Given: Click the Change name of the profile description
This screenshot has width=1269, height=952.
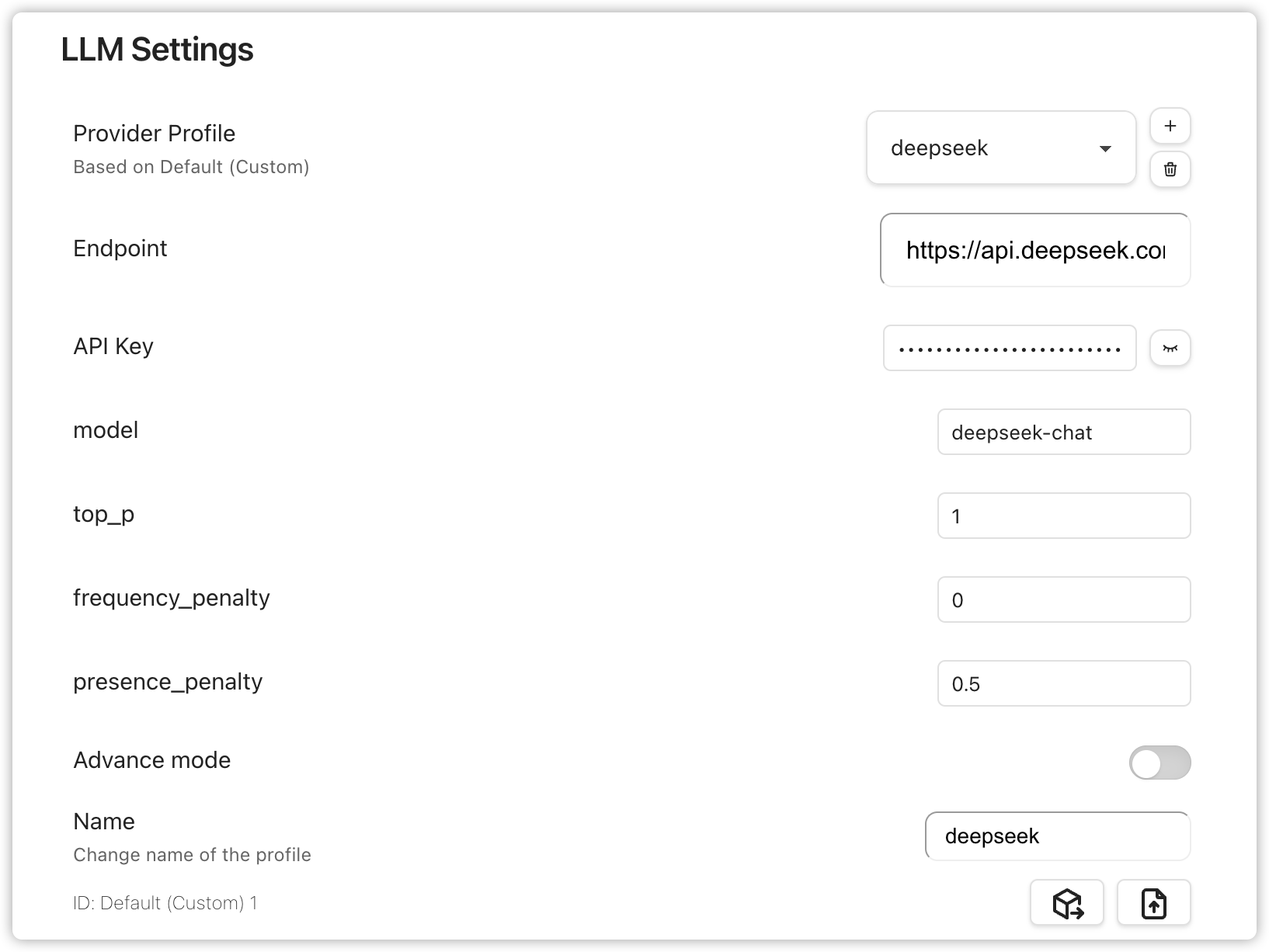Looking at the screenshot, I should click(192, 855).
